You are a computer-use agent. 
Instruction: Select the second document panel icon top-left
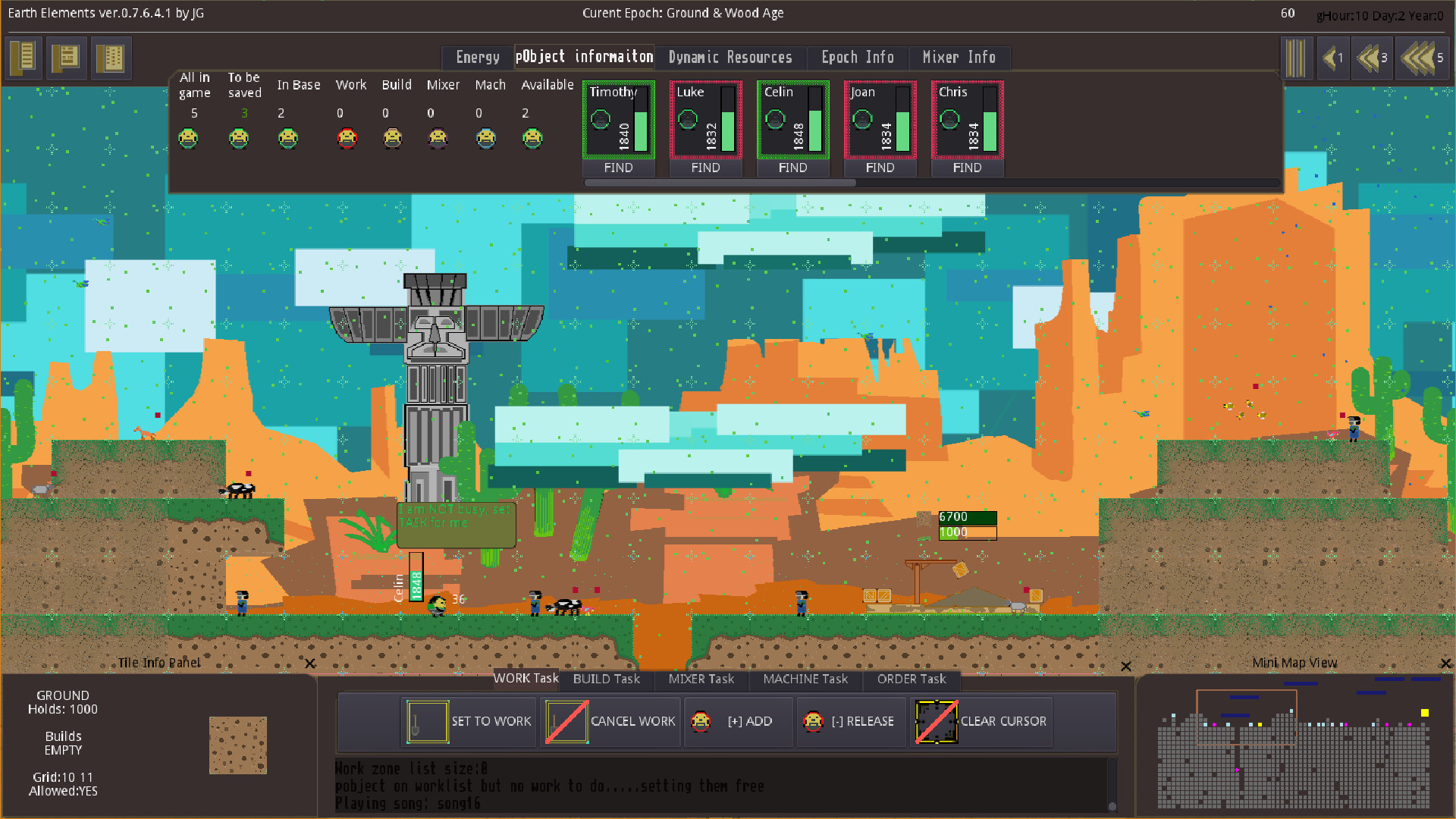click(x=67, y=58)
